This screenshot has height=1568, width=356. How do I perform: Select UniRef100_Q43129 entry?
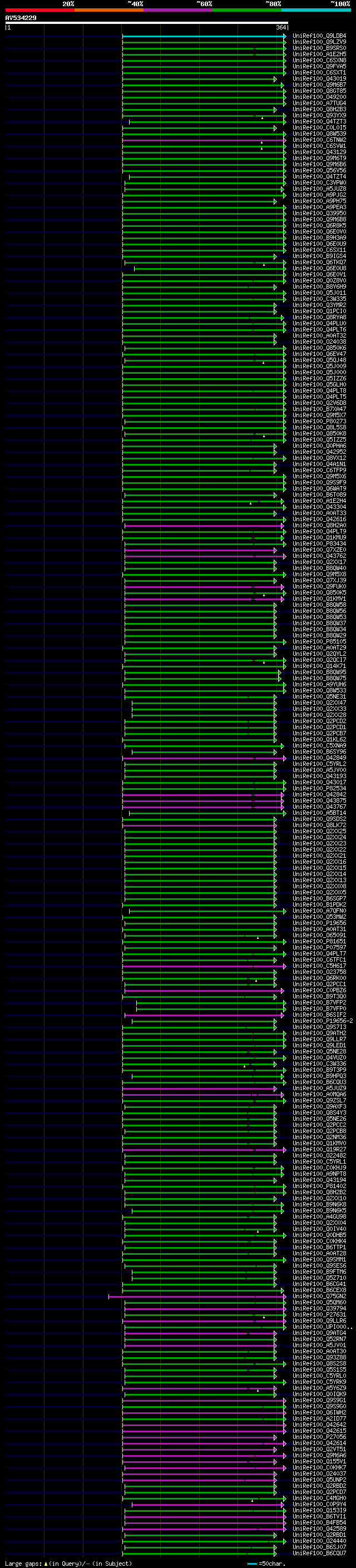[x=319, y=152]
